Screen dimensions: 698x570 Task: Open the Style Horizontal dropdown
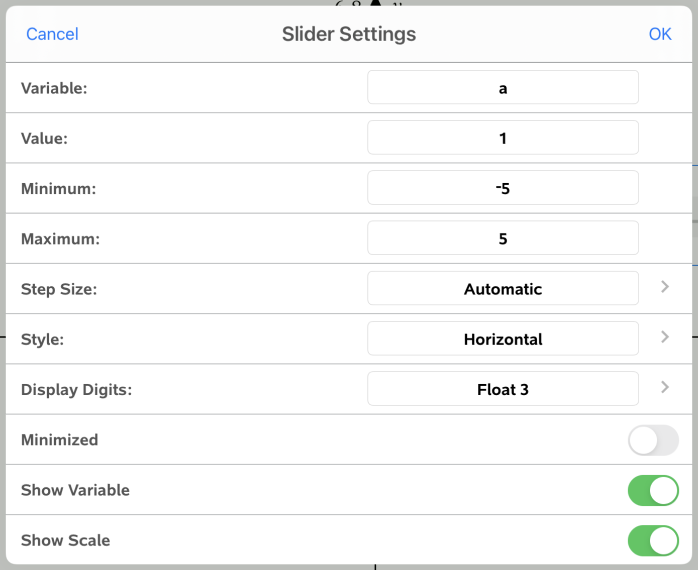tap(502, 339)
